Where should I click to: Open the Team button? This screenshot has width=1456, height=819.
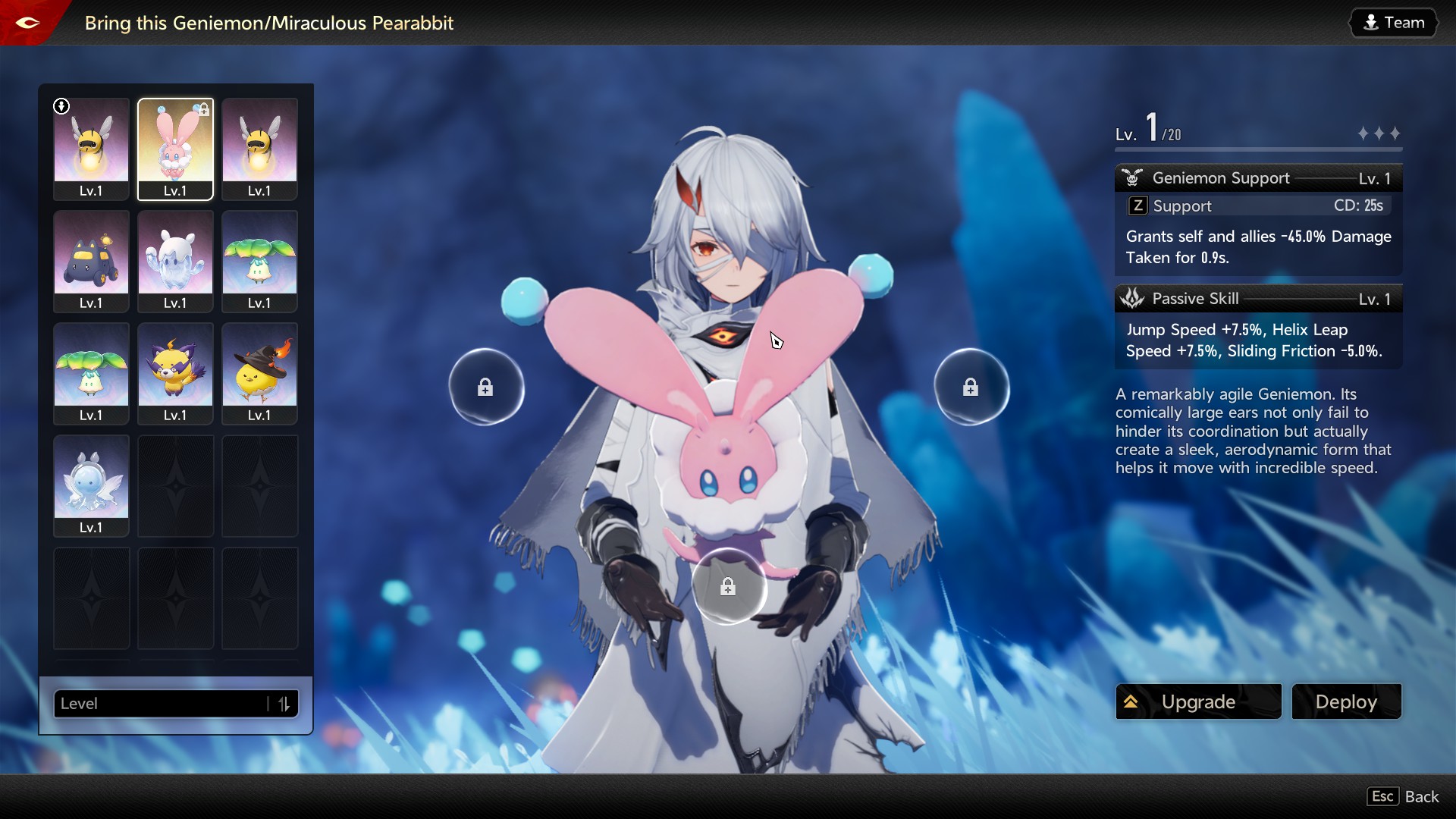click(x=1394, y=23)
